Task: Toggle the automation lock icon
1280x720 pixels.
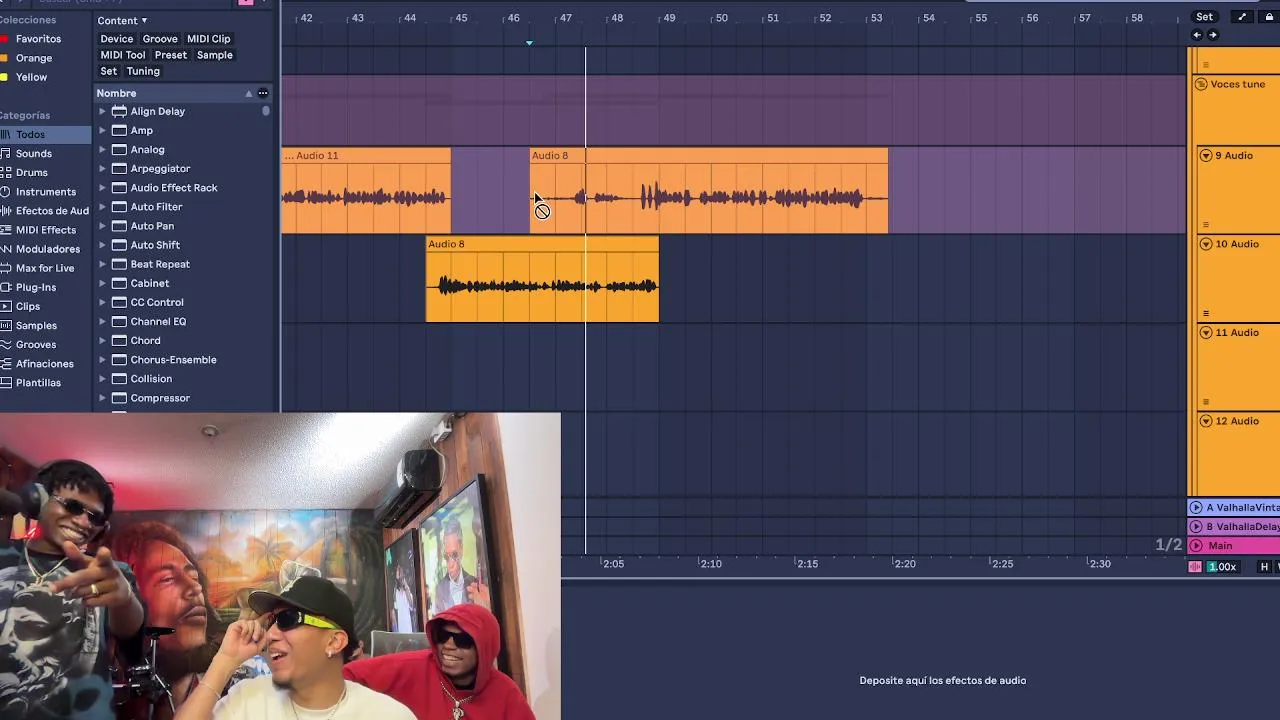Action: click(1269, 17)
